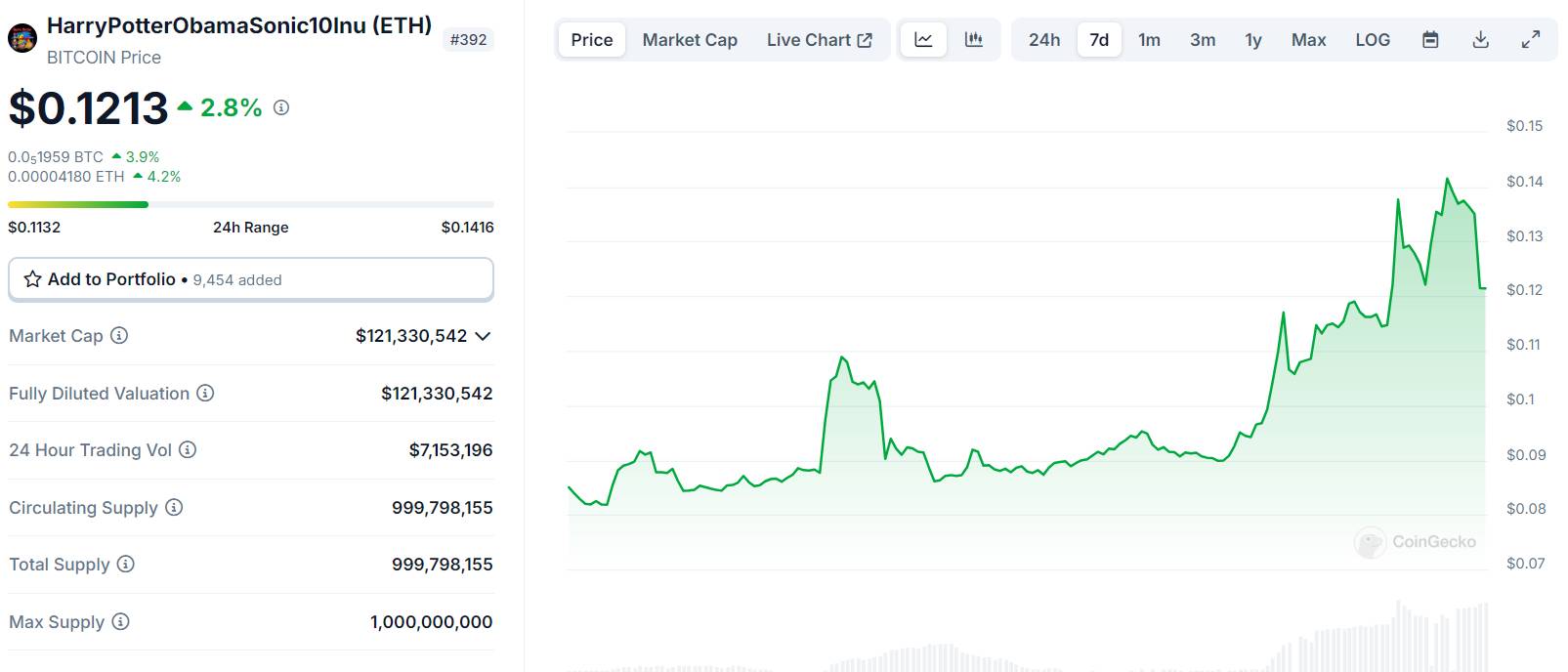Viewport: 1568px width, 672px height.
Task: Set chart range to 24h
Action: [x=1044, y=40]
